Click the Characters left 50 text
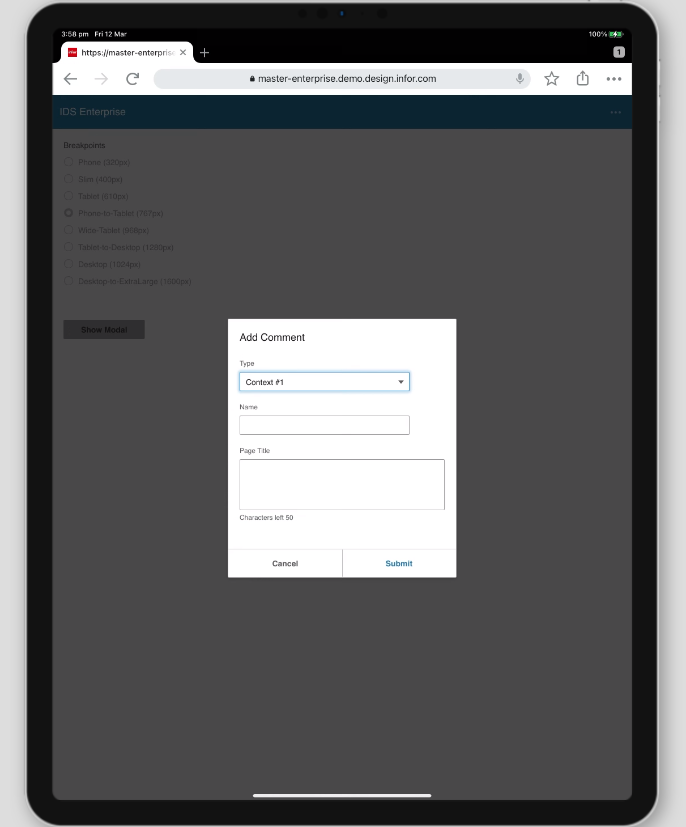 coord(266,517)
